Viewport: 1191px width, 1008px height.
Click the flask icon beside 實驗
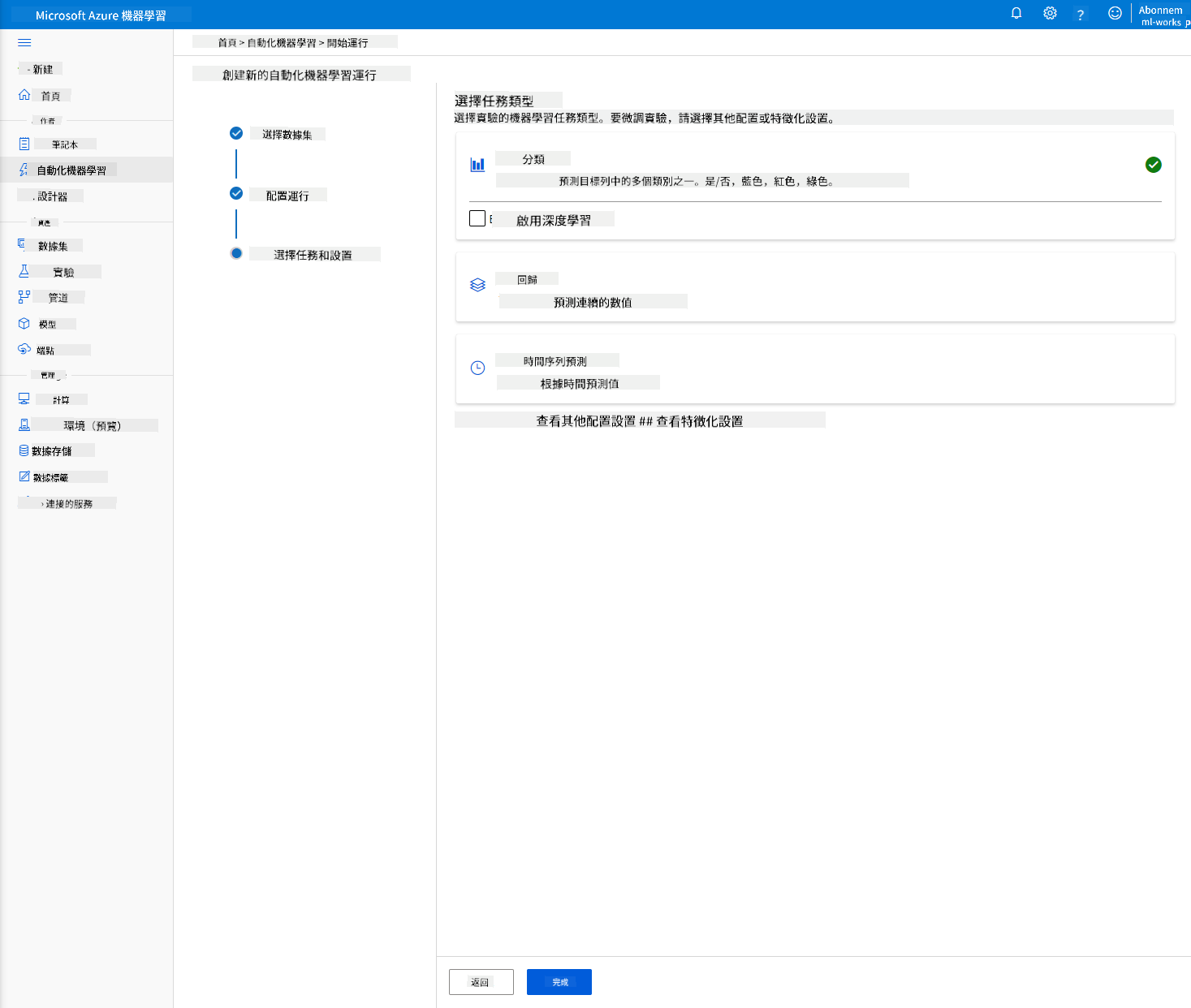(24, 271)
